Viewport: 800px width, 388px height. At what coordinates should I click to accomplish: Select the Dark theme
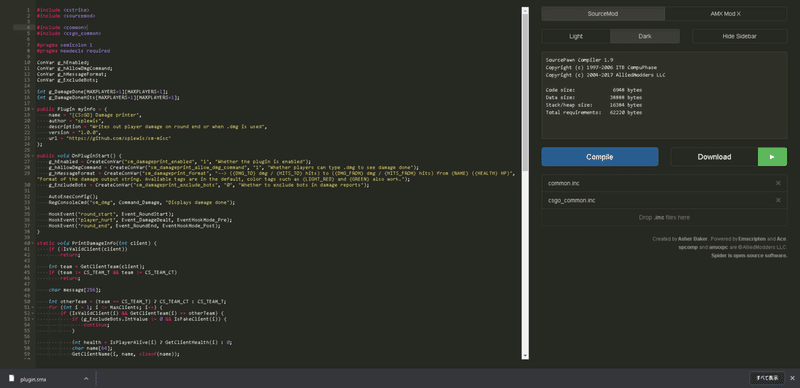pos(645,36)
